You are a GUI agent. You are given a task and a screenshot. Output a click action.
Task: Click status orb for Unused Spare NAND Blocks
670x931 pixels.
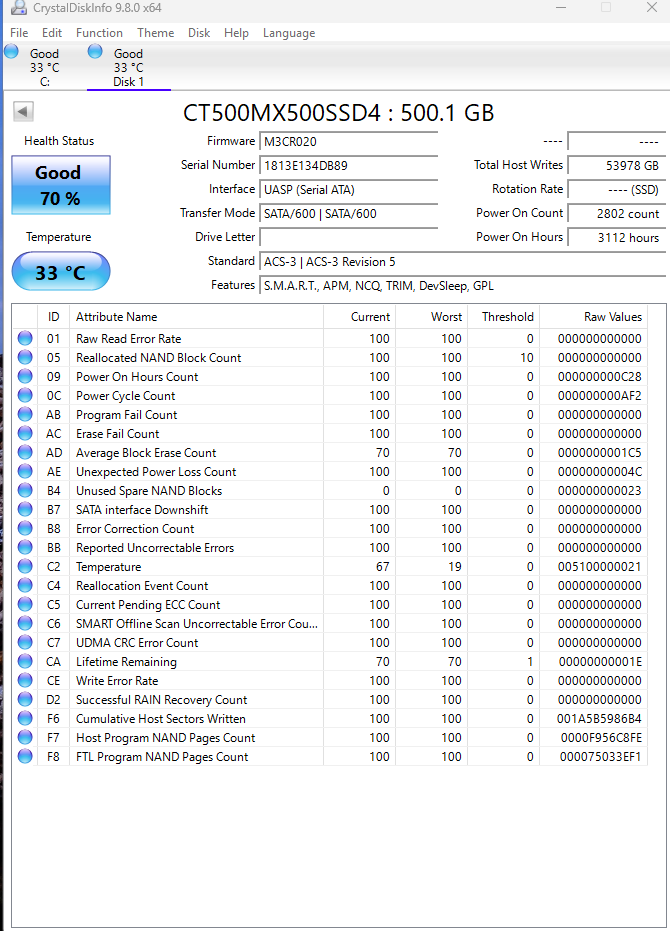pos(25,490)
